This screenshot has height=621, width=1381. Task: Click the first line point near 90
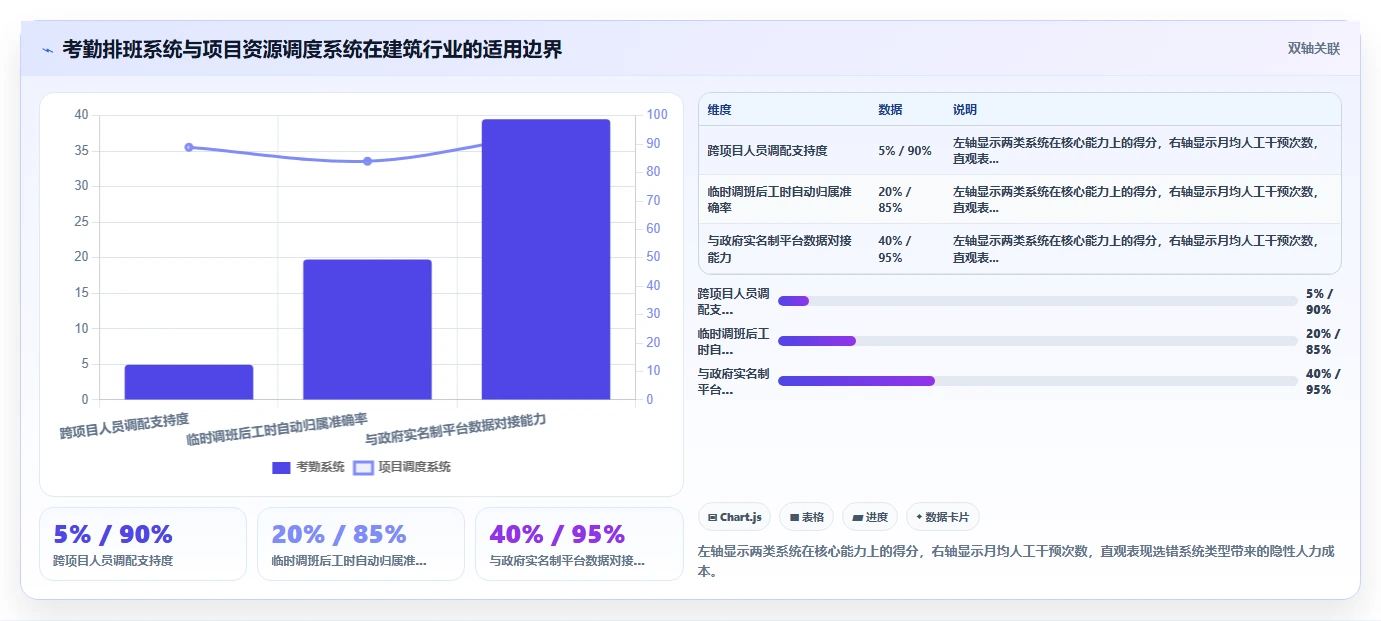click(189, 147)
